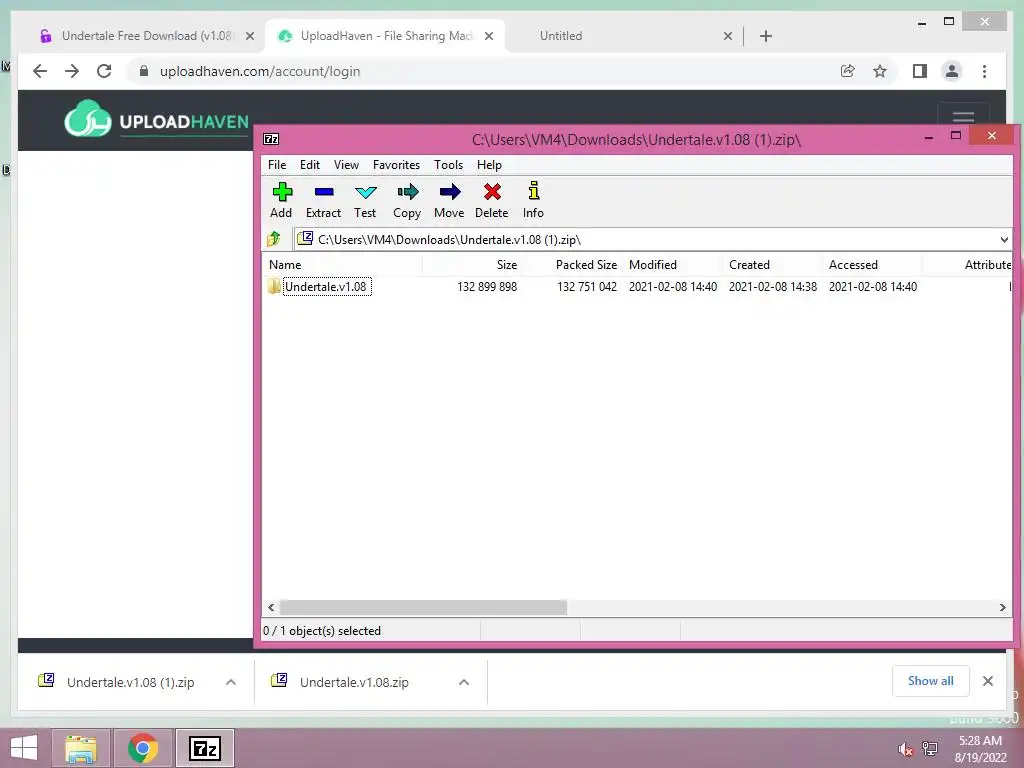Sort by the Size column header
This screenshot has height=768, width=1024.
click(x=472, y=264)
